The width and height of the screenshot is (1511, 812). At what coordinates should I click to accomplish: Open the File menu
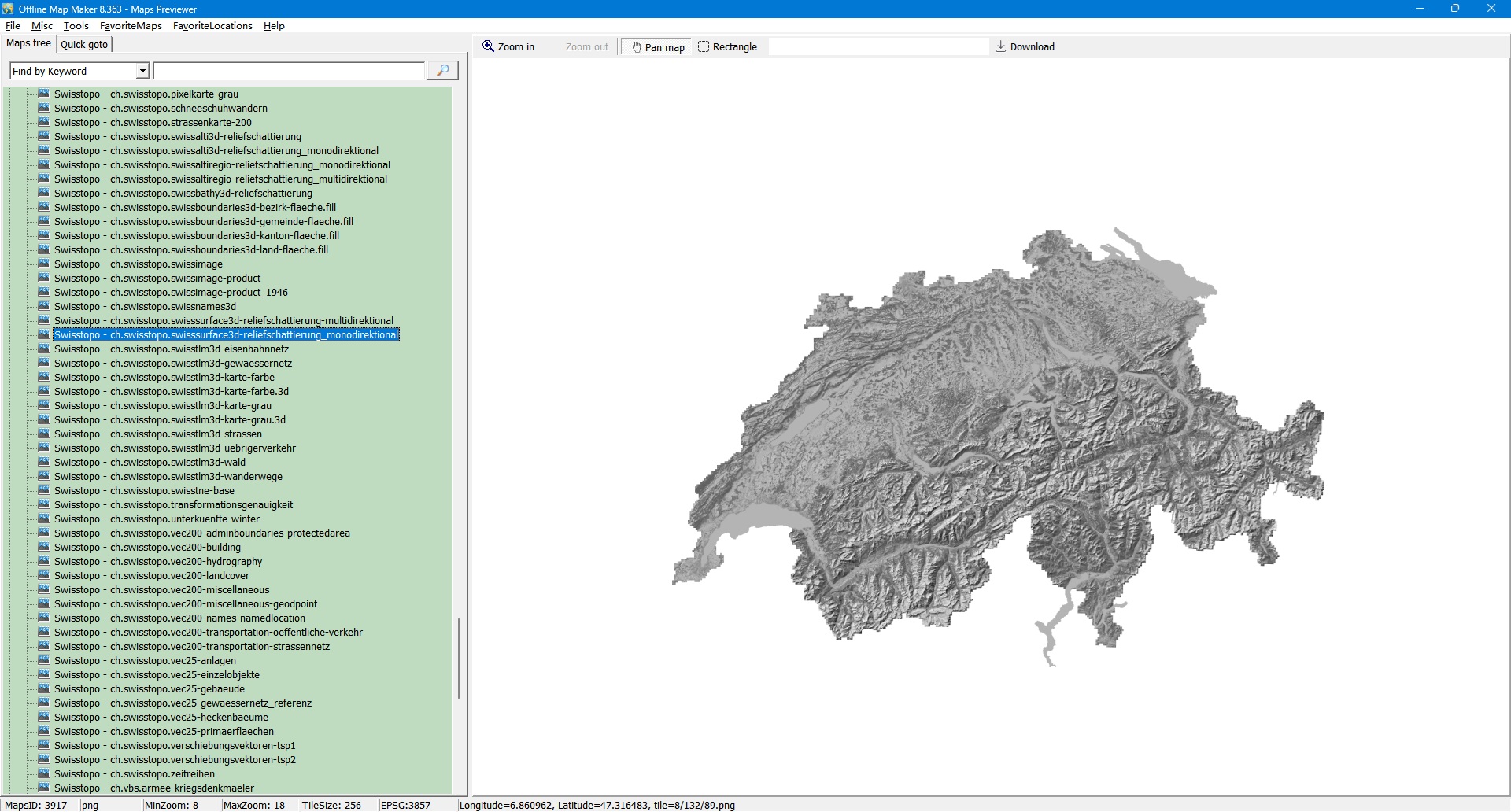[x=13, y=26]
